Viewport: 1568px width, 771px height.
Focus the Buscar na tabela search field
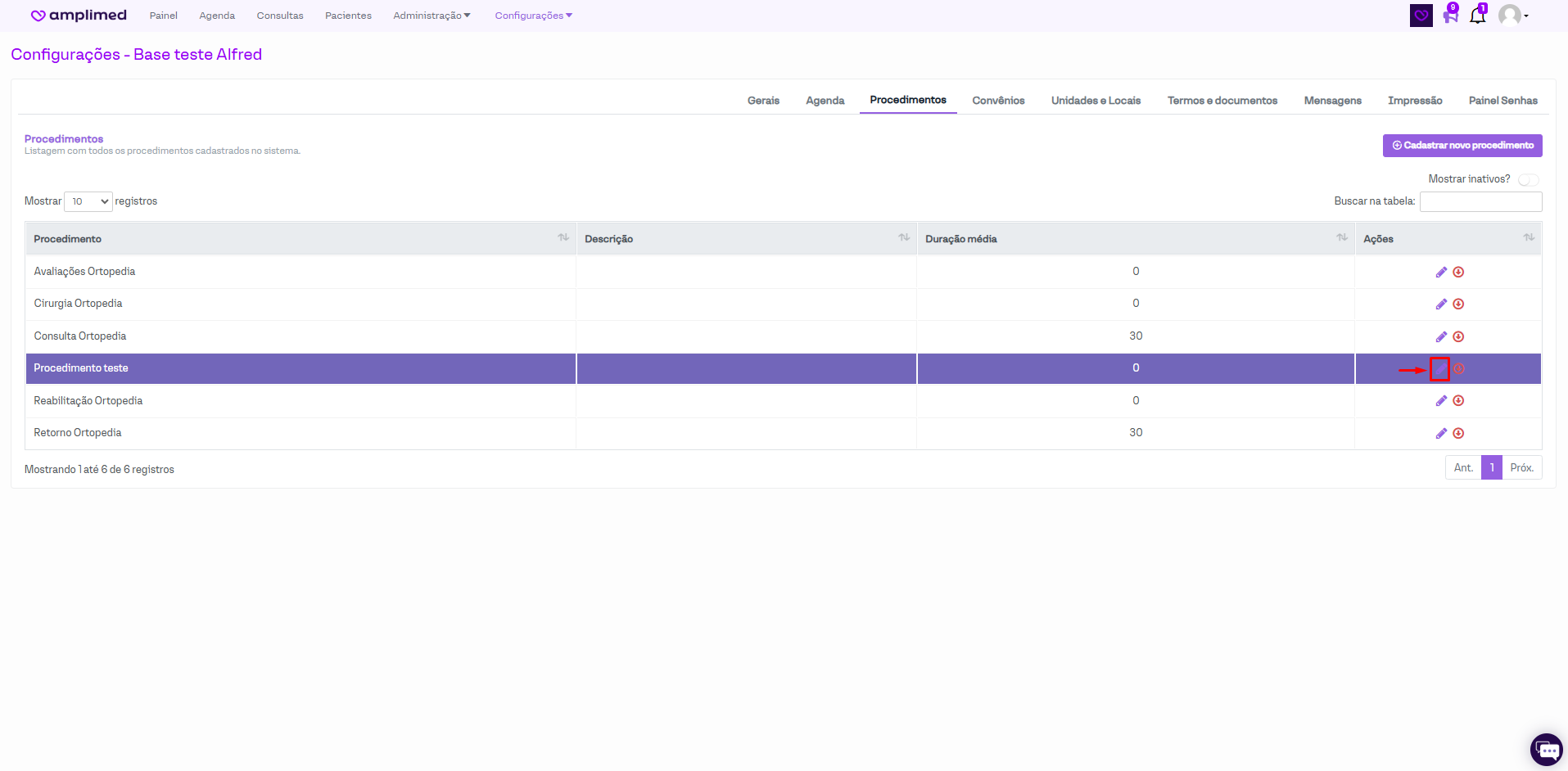[x=1480, y=201]
